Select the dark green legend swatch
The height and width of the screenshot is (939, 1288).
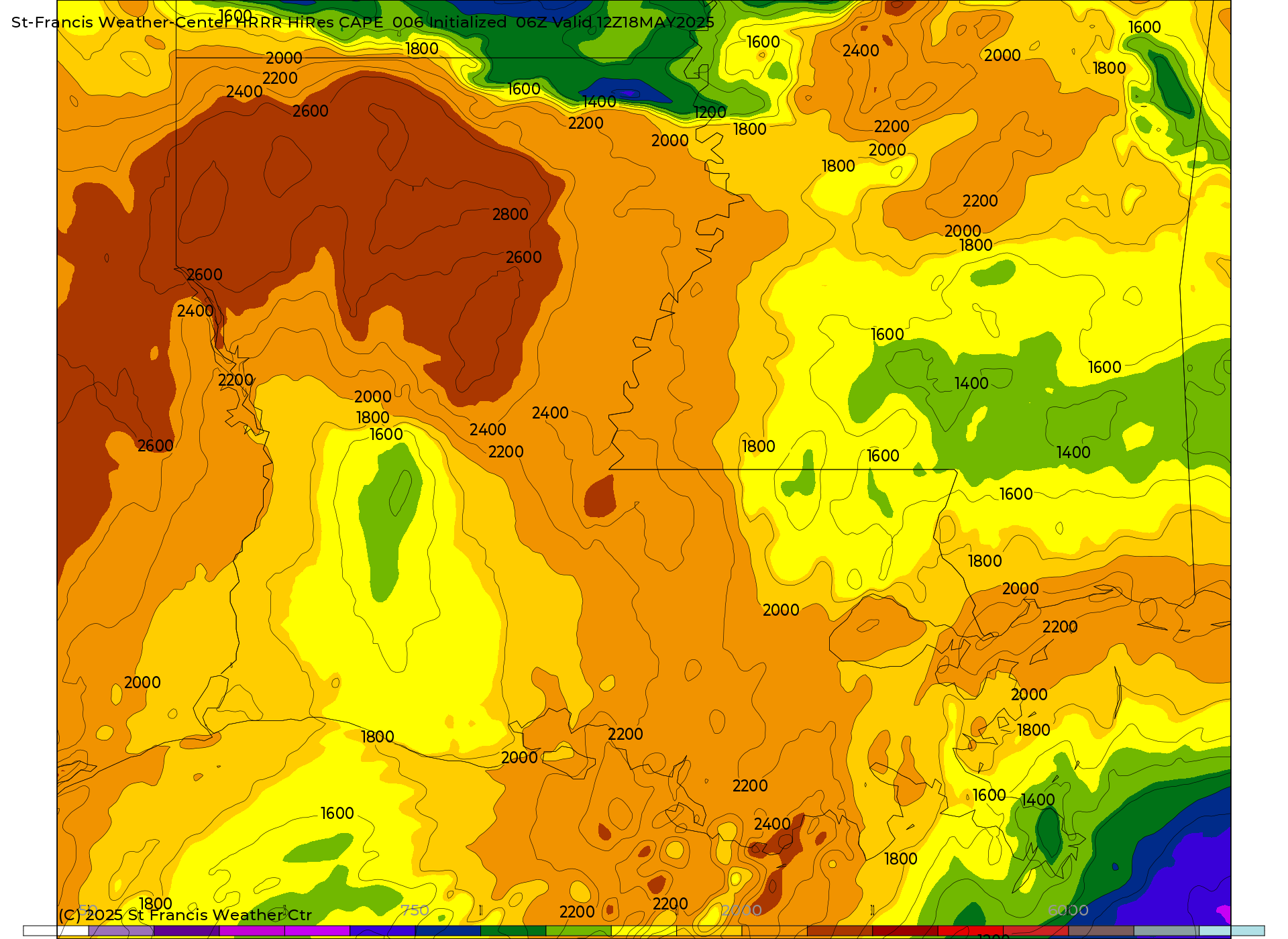(513, 931)
